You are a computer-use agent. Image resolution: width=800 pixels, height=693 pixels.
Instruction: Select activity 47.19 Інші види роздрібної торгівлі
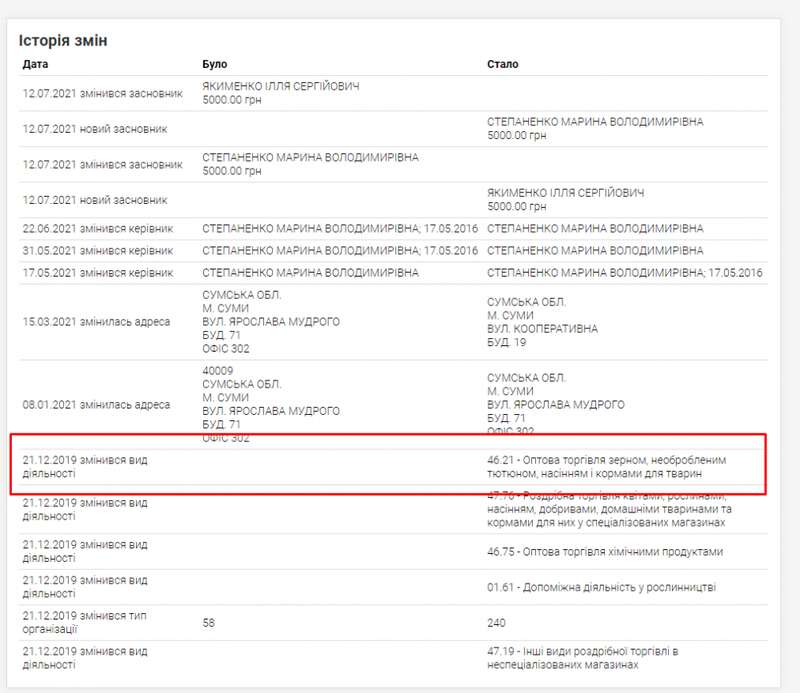(583, 658)
